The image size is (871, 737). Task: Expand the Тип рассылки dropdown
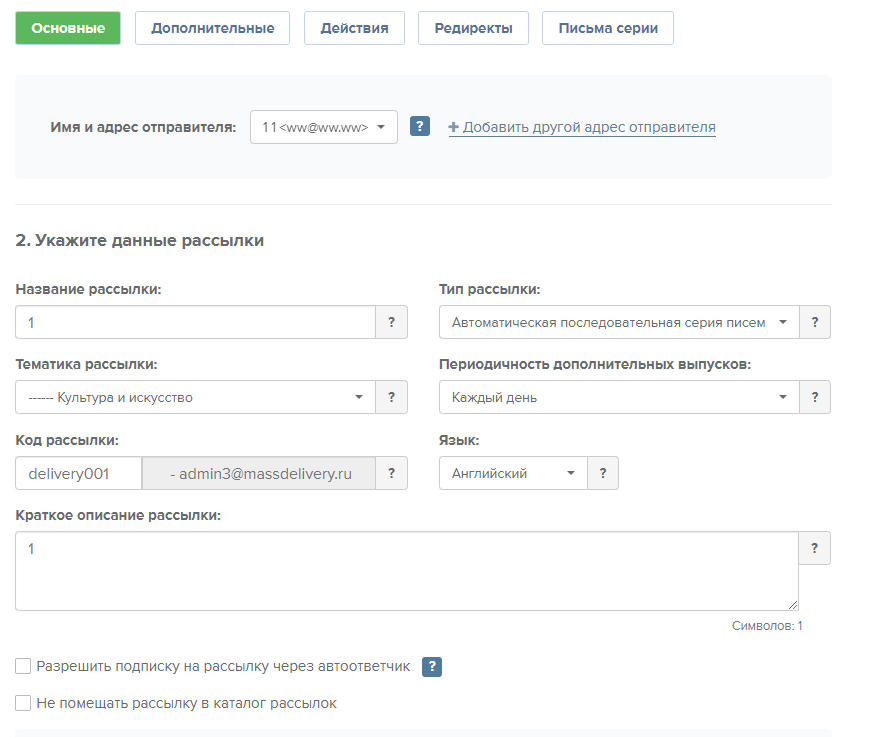point(618,322)
